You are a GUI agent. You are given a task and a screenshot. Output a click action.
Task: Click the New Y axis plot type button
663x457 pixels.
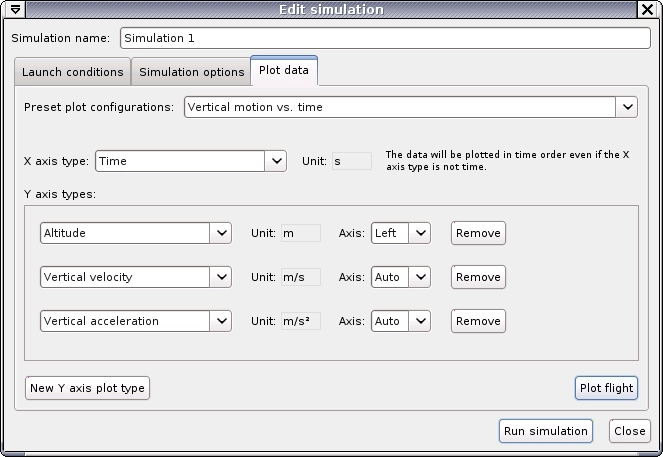click(x=88, y=388)
